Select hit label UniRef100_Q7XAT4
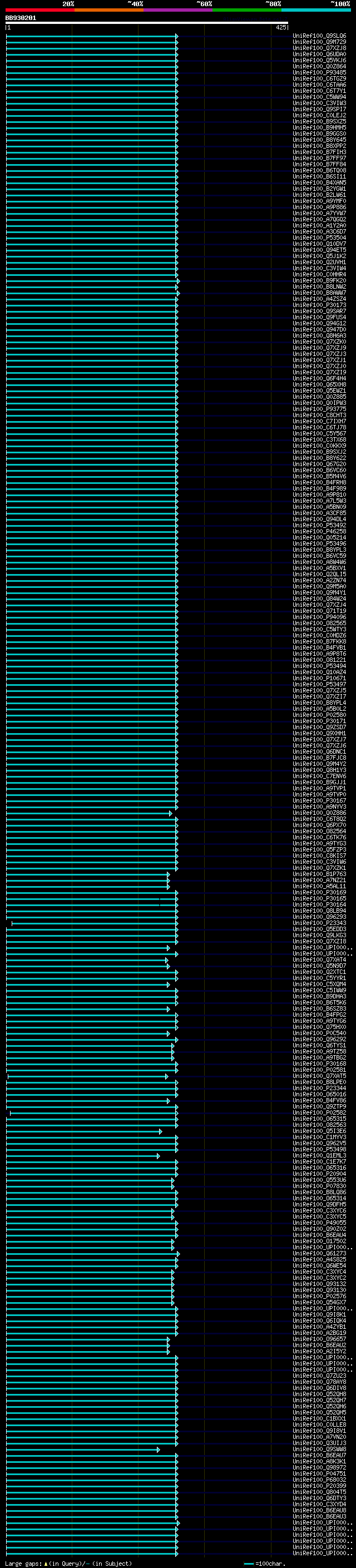Screen dimensions: 356x1568 319,960
